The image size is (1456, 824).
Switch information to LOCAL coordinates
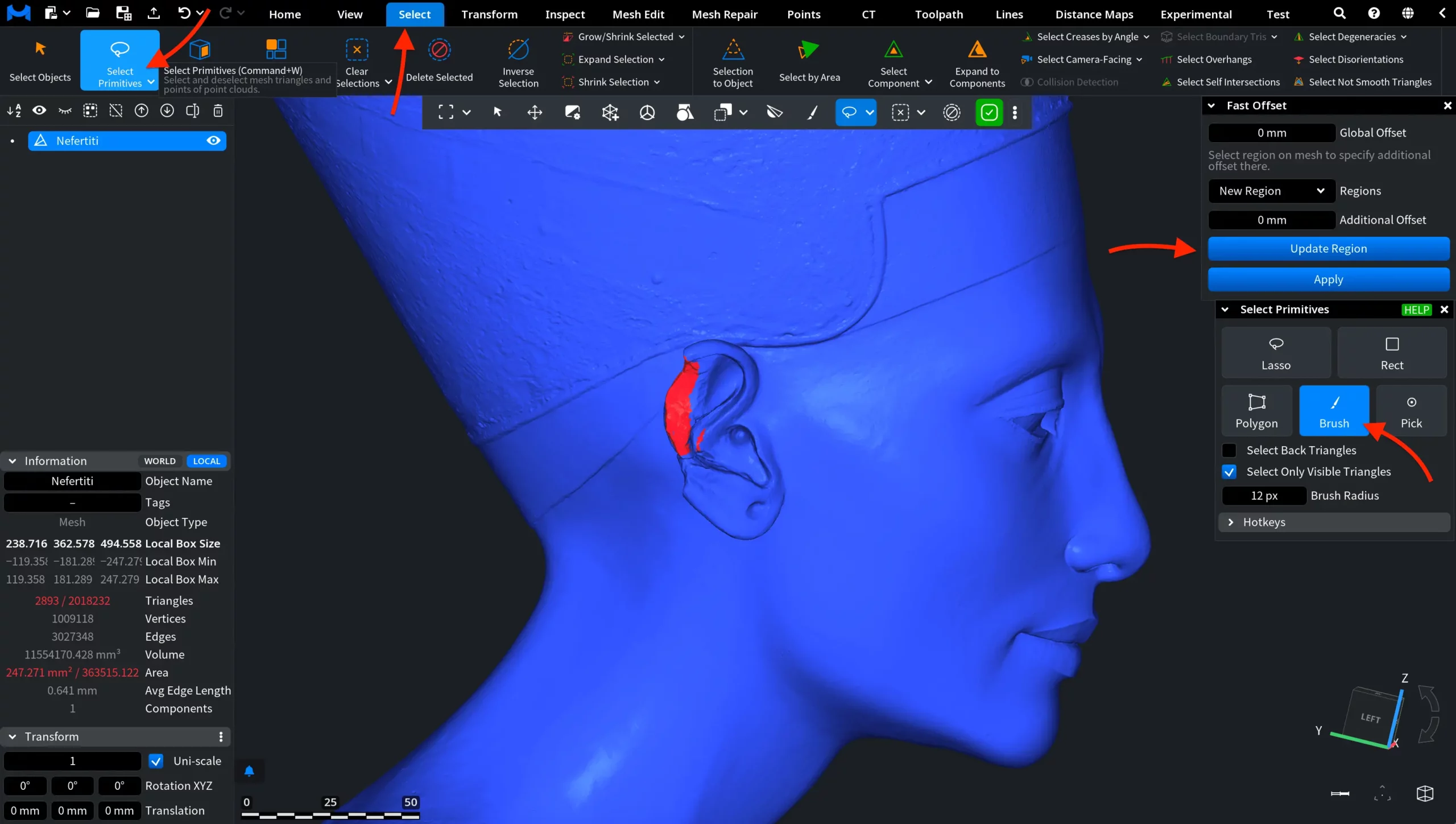click(x=206, y=461)
